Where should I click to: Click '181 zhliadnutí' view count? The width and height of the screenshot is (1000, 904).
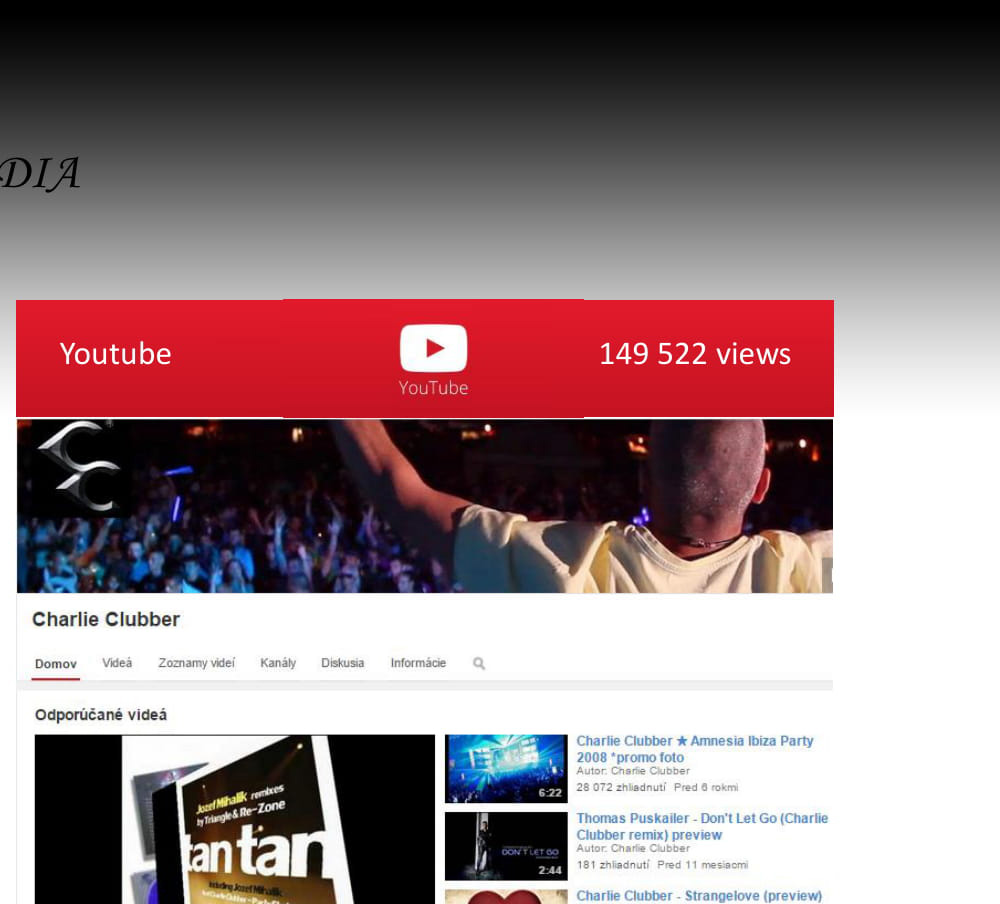[x=613, y=864]
